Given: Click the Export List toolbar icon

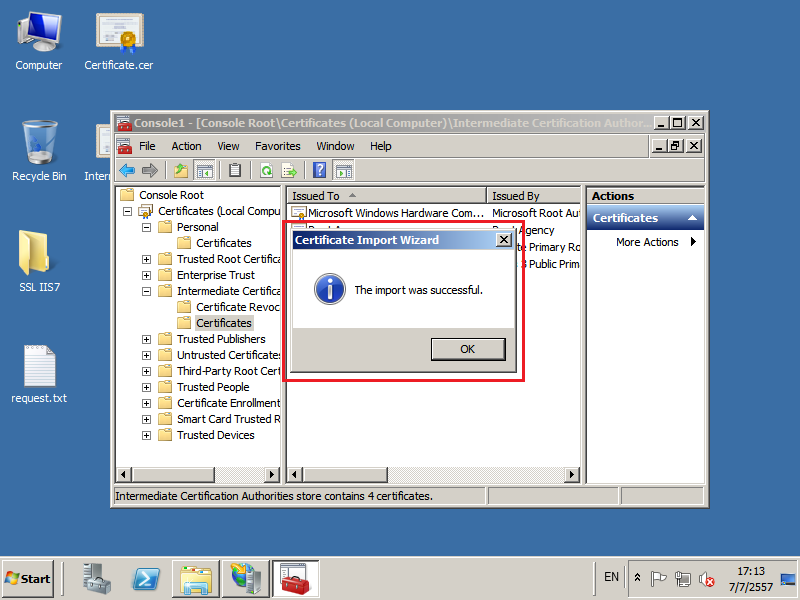Looking at the screenshot, I should point(289,170).
